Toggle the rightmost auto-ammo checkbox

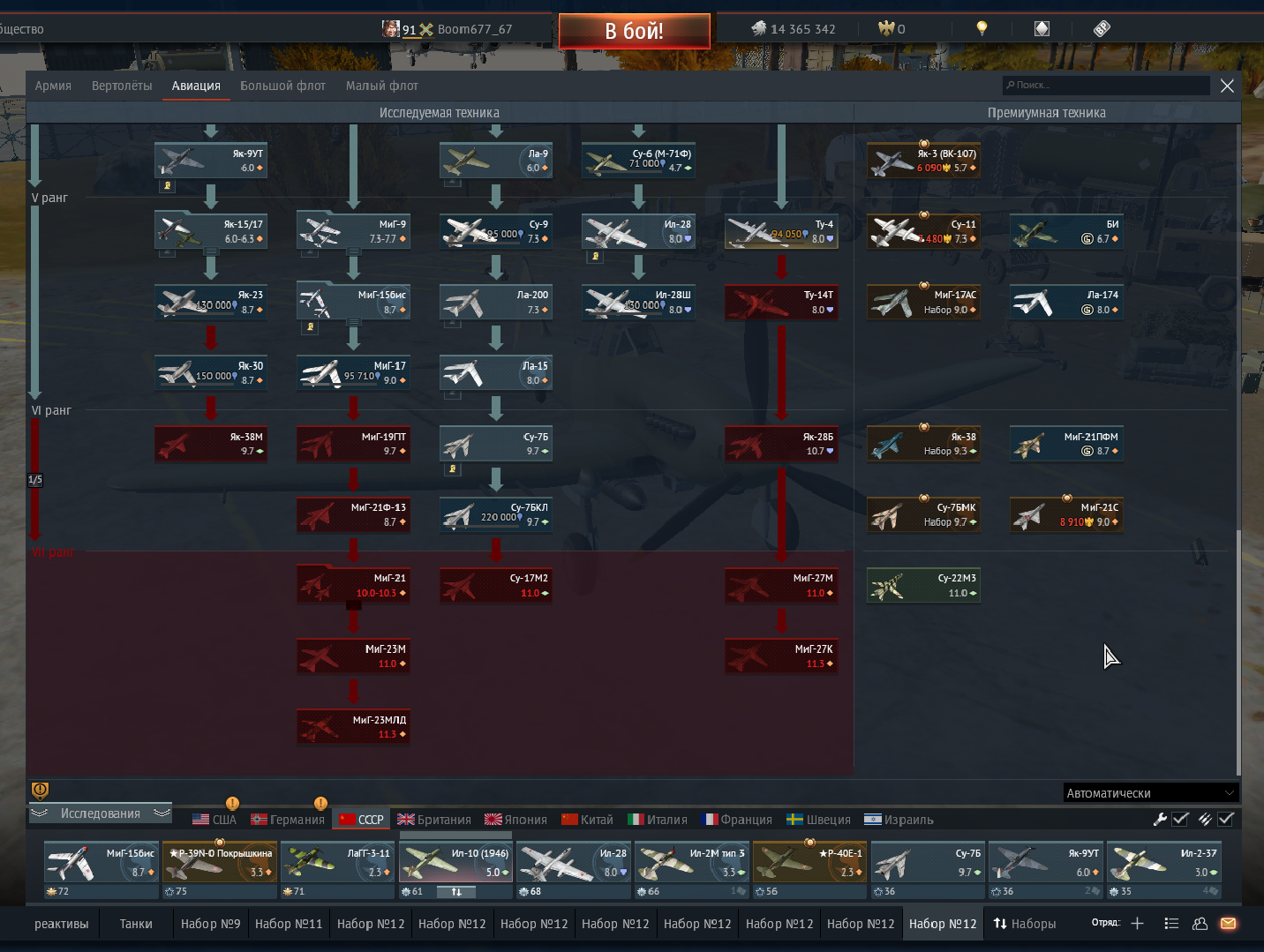coord(1226,820)
